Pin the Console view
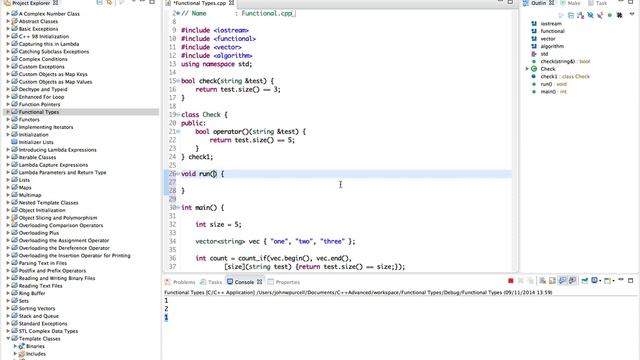Screen dimensions: 640x360 (x=584, y=280)
